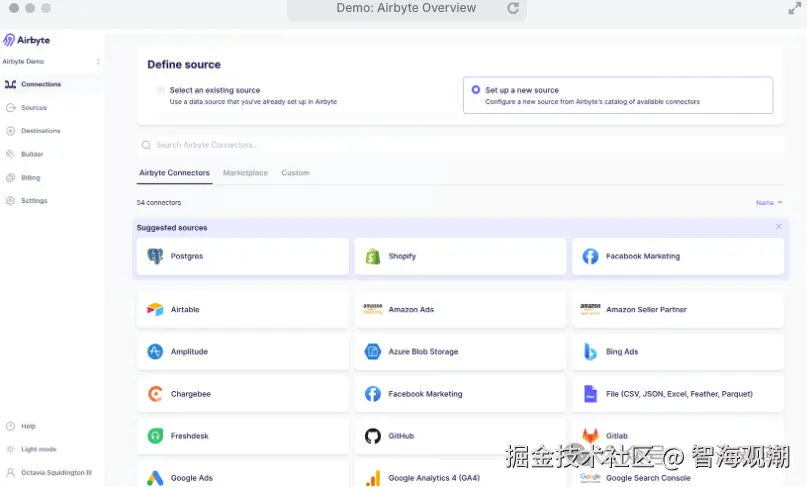Open the Airtable connector label
This screenshot has width=807, height=487.
[x=185, y=309]
